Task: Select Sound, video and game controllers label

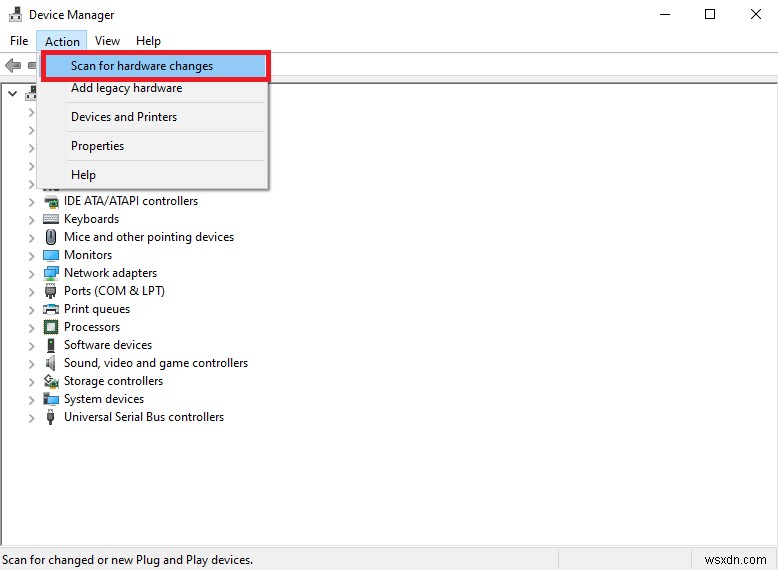Action: (156, 363)
